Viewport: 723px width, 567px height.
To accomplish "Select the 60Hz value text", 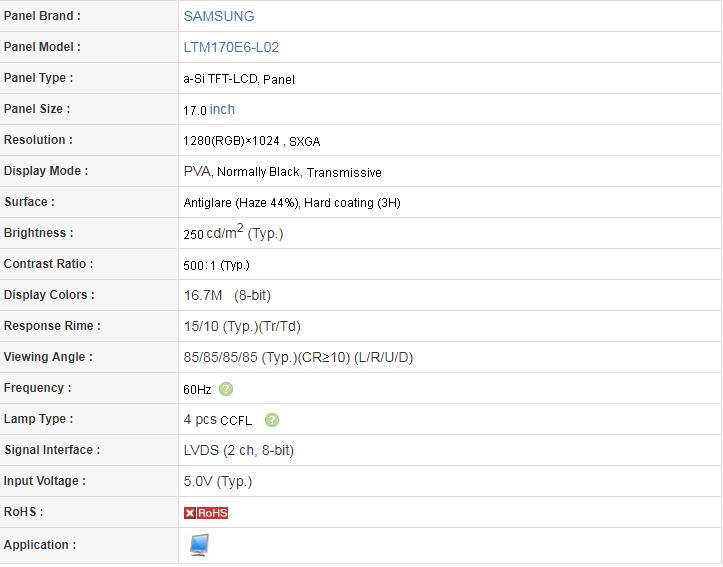I will (197, 390).
